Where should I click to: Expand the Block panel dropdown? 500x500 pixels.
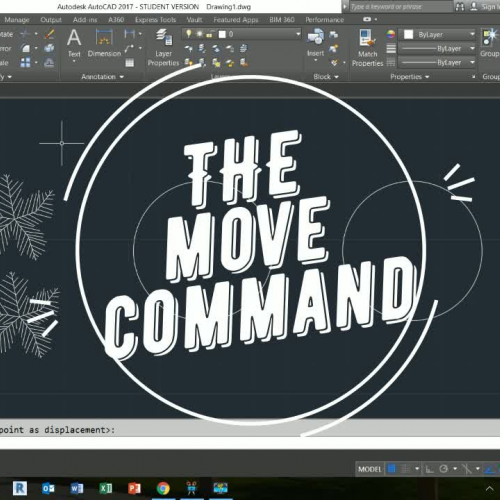tap(326, 77)
